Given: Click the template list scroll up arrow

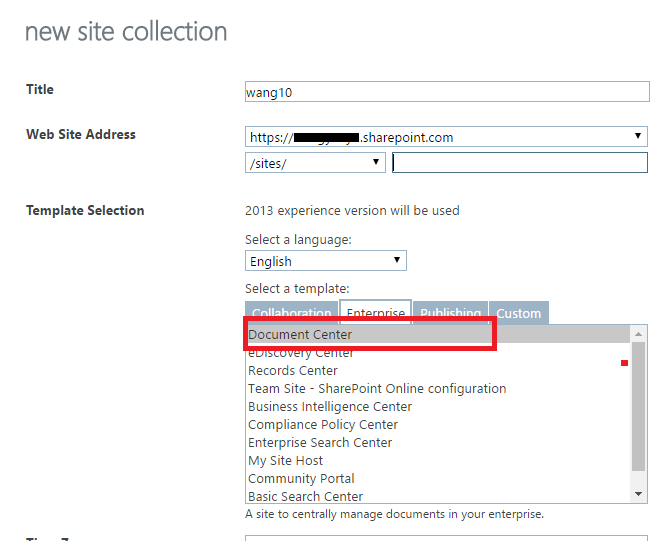Looking at the screenshot, I should (638, 334).
